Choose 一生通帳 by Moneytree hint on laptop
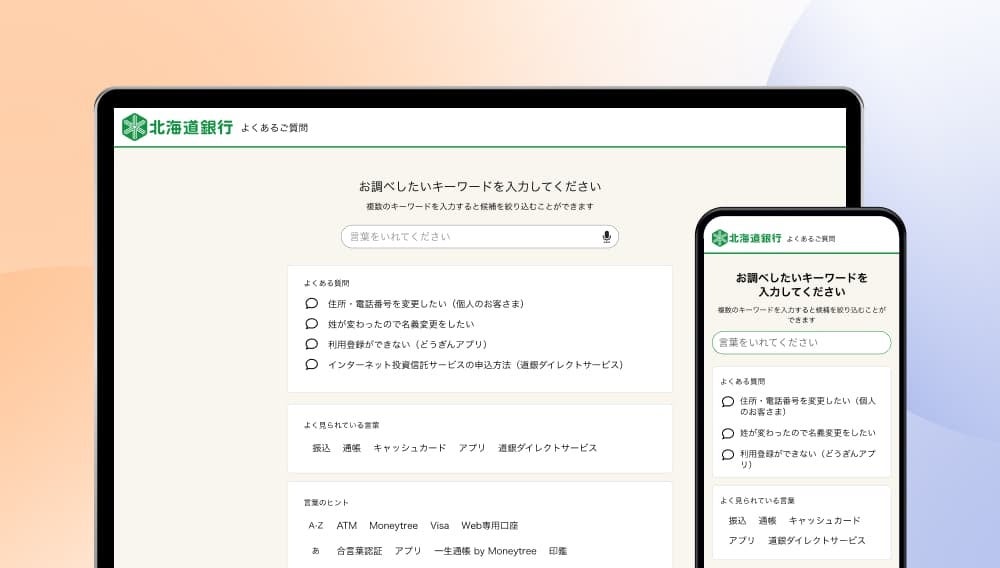The height and width of the screenshot is (568, 1000). coord(485,551)
